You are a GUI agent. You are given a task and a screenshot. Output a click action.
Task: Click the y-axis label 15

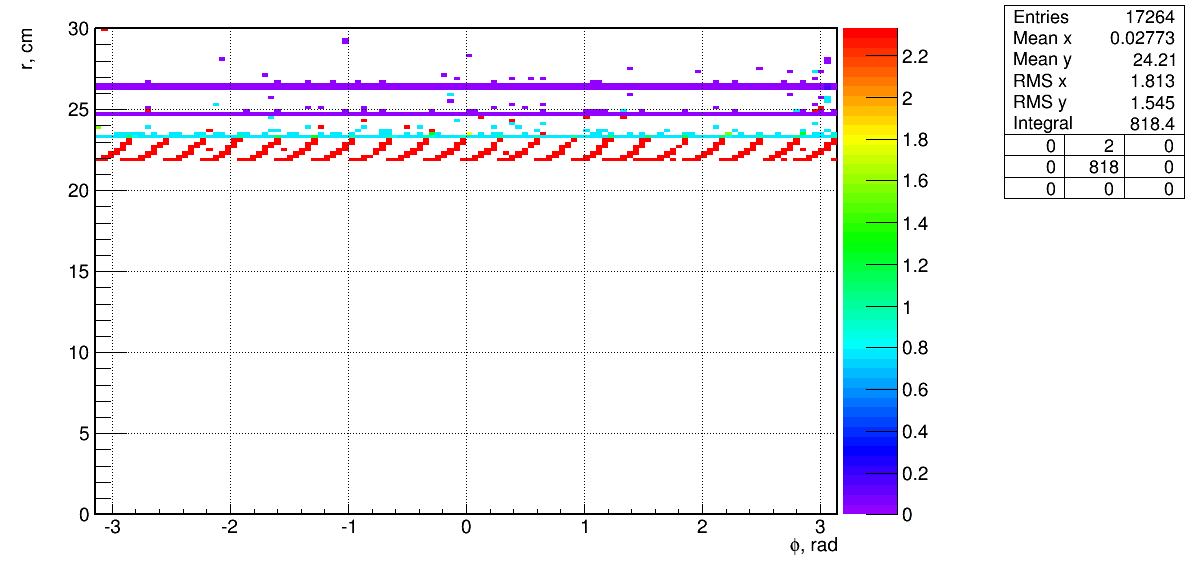pyautogui.click(x=79, y=272)
